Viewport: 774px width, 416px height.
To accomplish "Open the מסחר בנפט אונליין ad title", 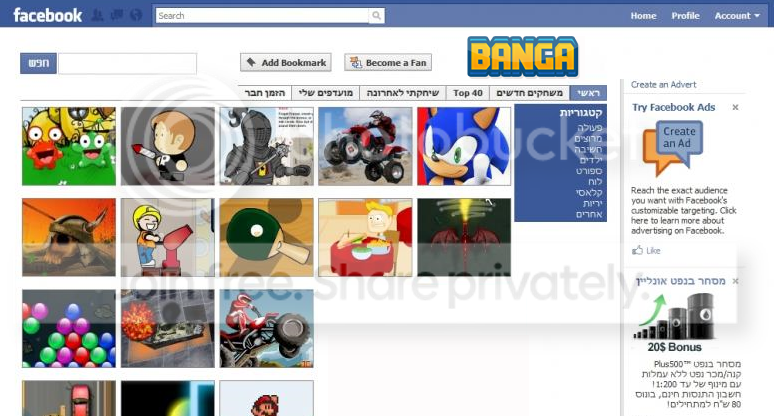I will tap(681, 281).
